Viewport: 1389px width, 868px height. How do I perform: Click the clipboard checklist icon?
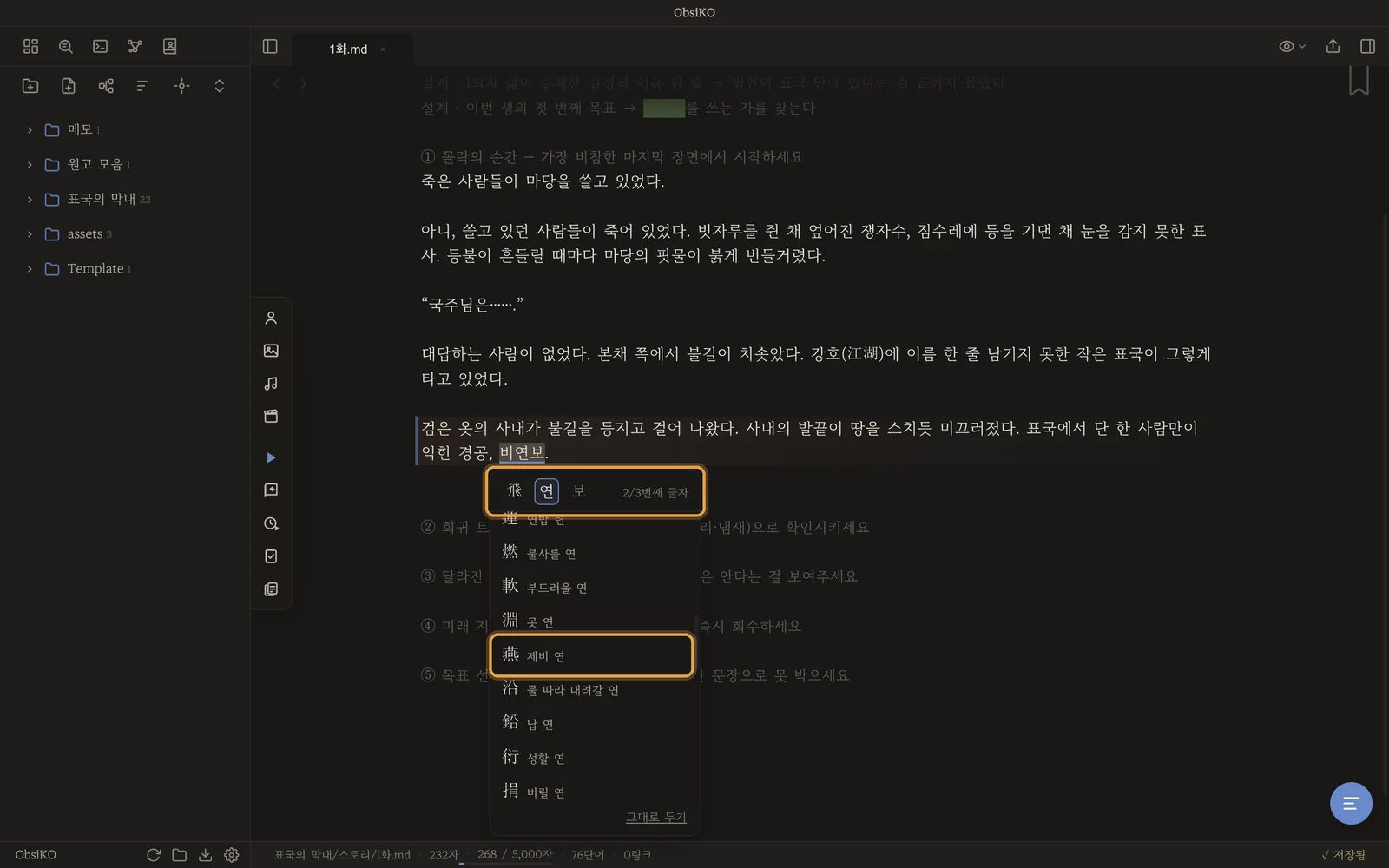point(271,556)
